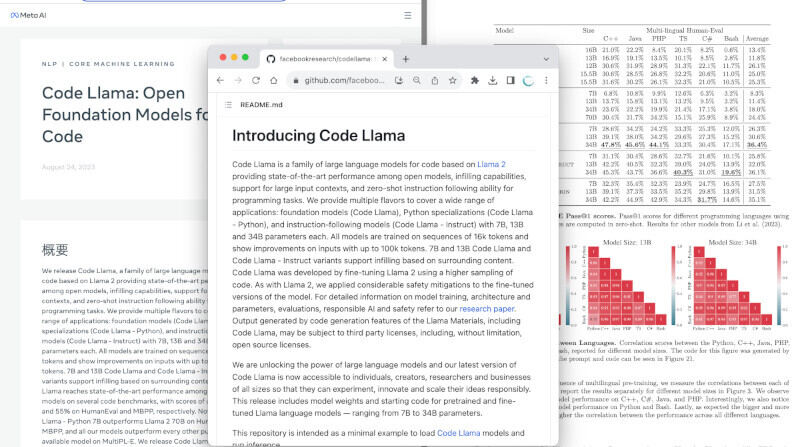Screen dimensions: 800x447
Task: Toggle the browser side panel
Action: 511,80
